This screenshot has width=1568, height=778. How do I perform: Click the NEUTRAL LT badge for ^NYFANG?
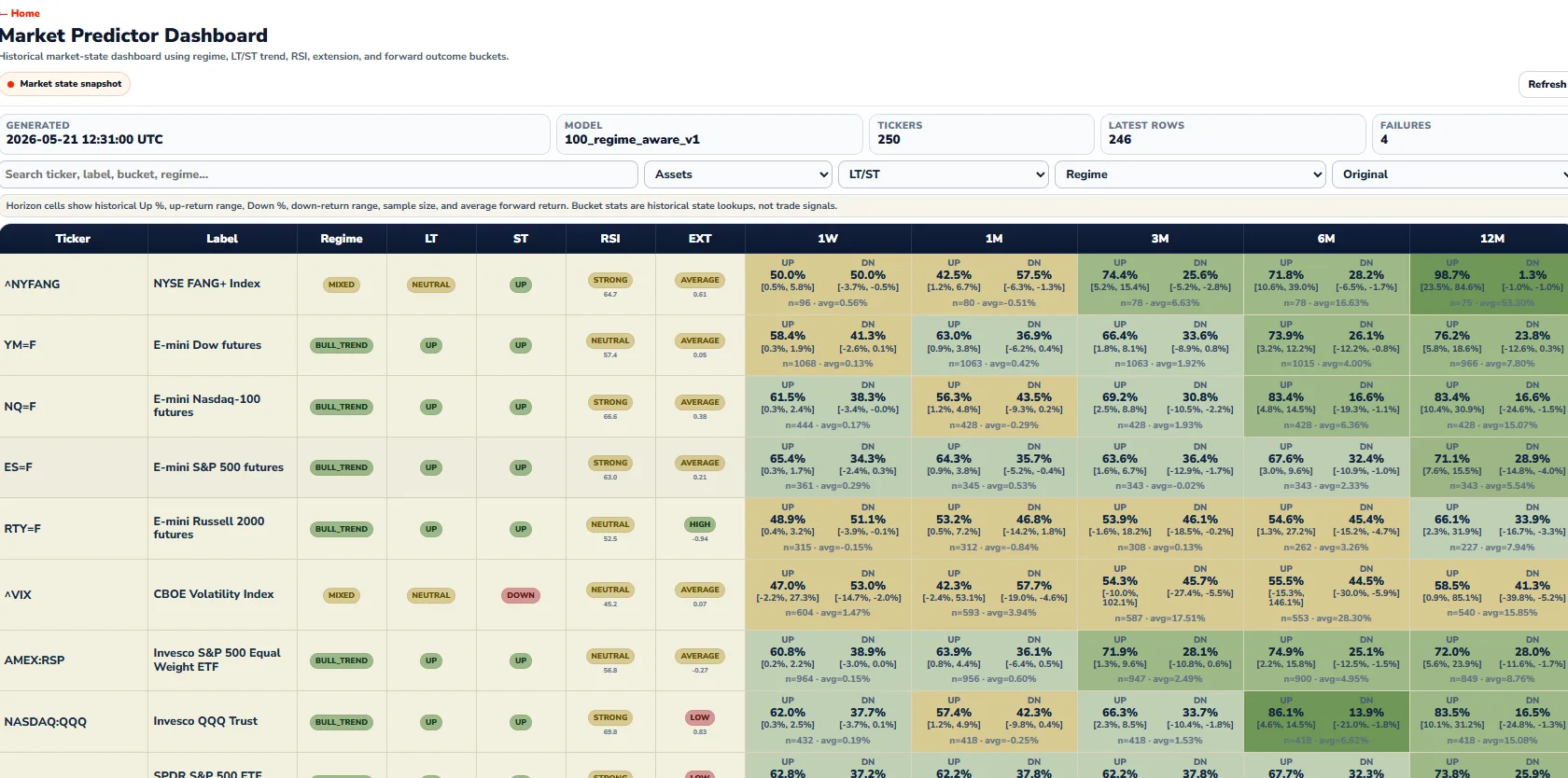[x=431, y=285]
